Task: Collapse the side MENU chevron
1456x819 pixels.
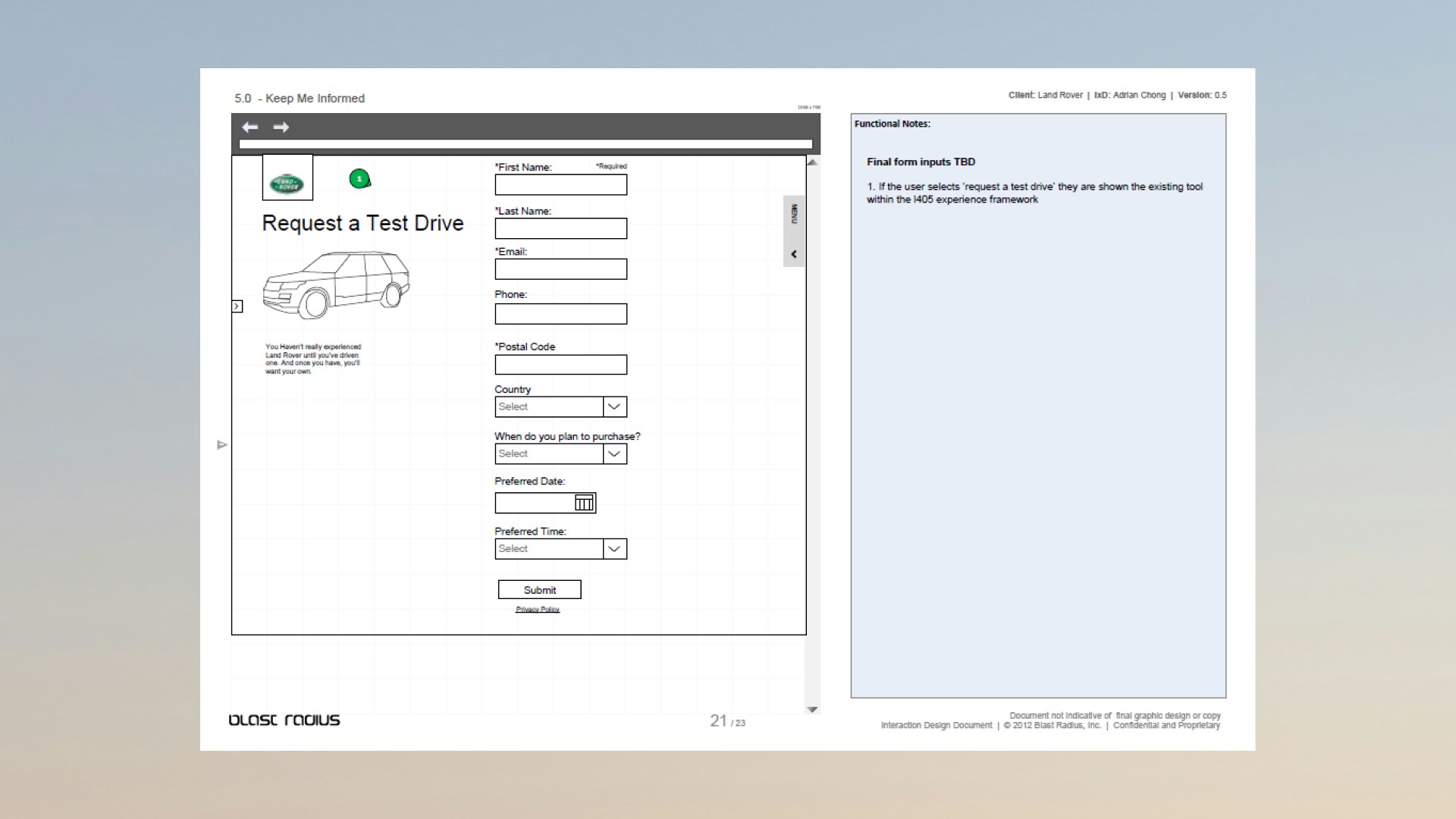Action: (794, 254)
